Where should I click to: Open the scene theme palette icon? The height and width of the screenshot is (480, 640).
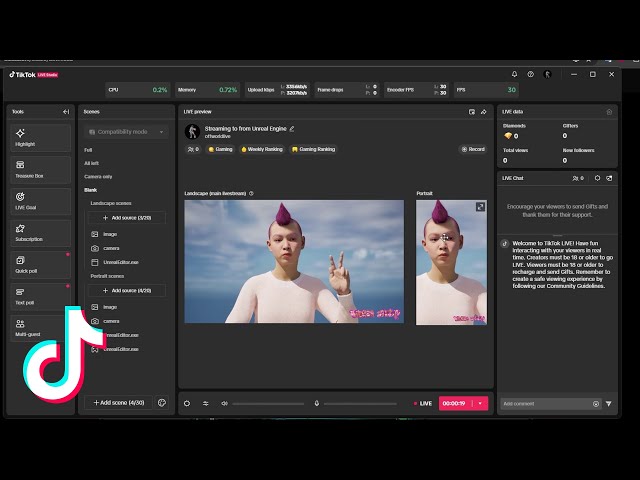click(x=162, y=403)
